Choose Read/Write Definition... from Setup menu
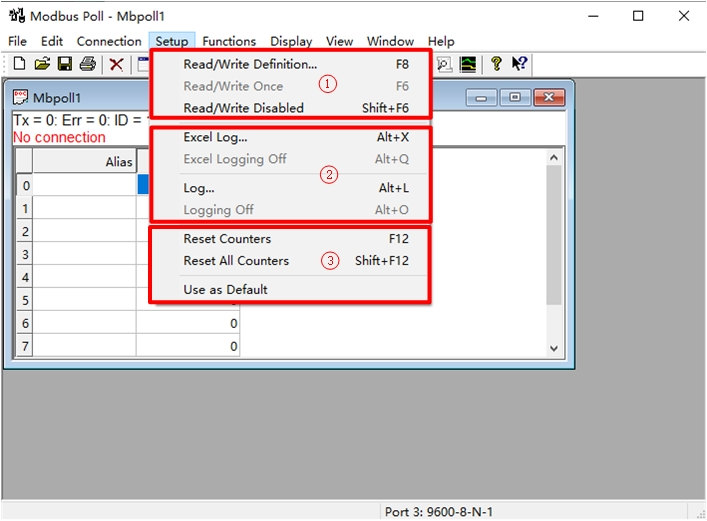The width and height of the screenshot is (707, 521). tap(290, 65)
